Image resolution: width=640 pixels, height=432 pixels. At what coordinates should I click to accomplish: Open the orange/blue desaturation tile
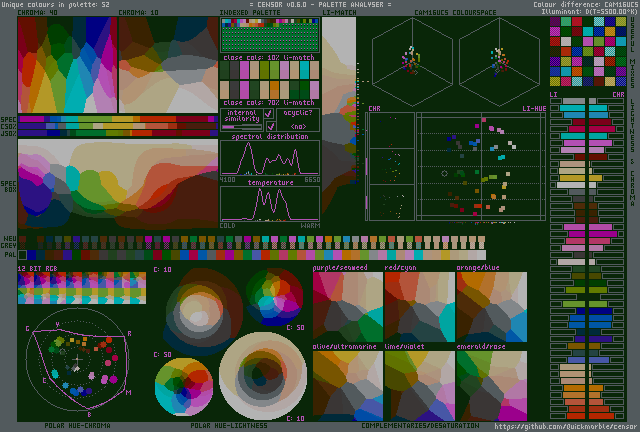click(491, 306)
